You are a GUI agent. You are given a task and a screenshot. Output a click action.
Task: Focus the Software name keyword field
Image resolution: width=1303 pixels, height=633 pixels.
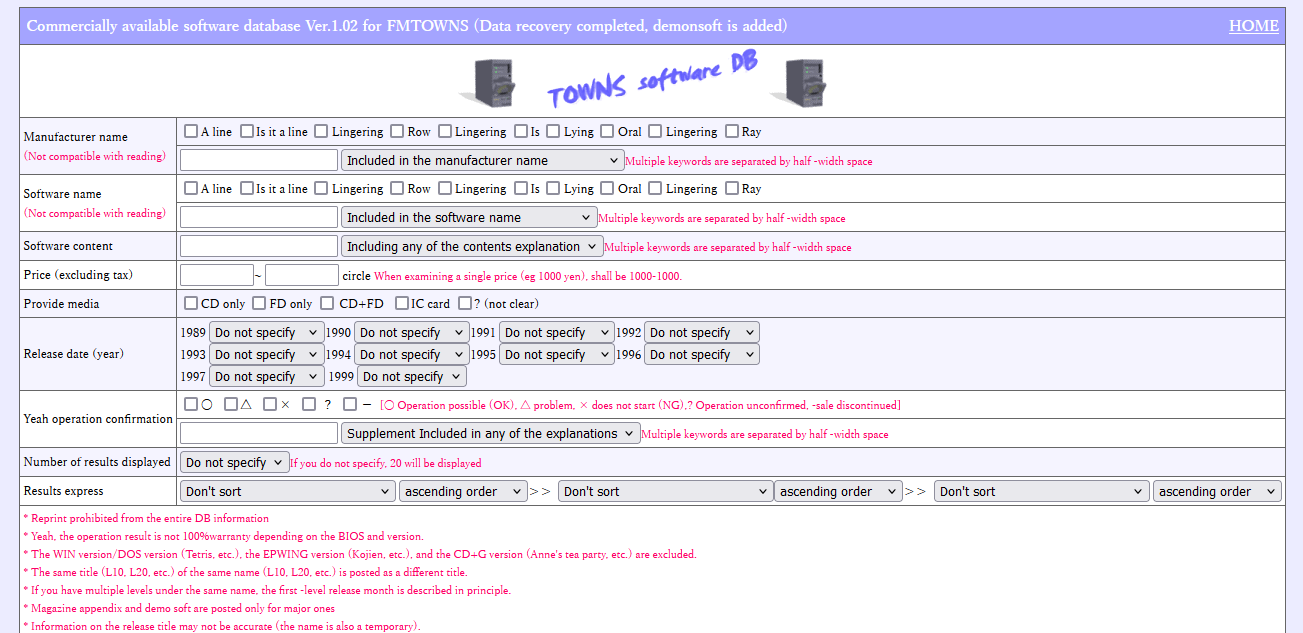pyautogui.click(x=259, y=217)
